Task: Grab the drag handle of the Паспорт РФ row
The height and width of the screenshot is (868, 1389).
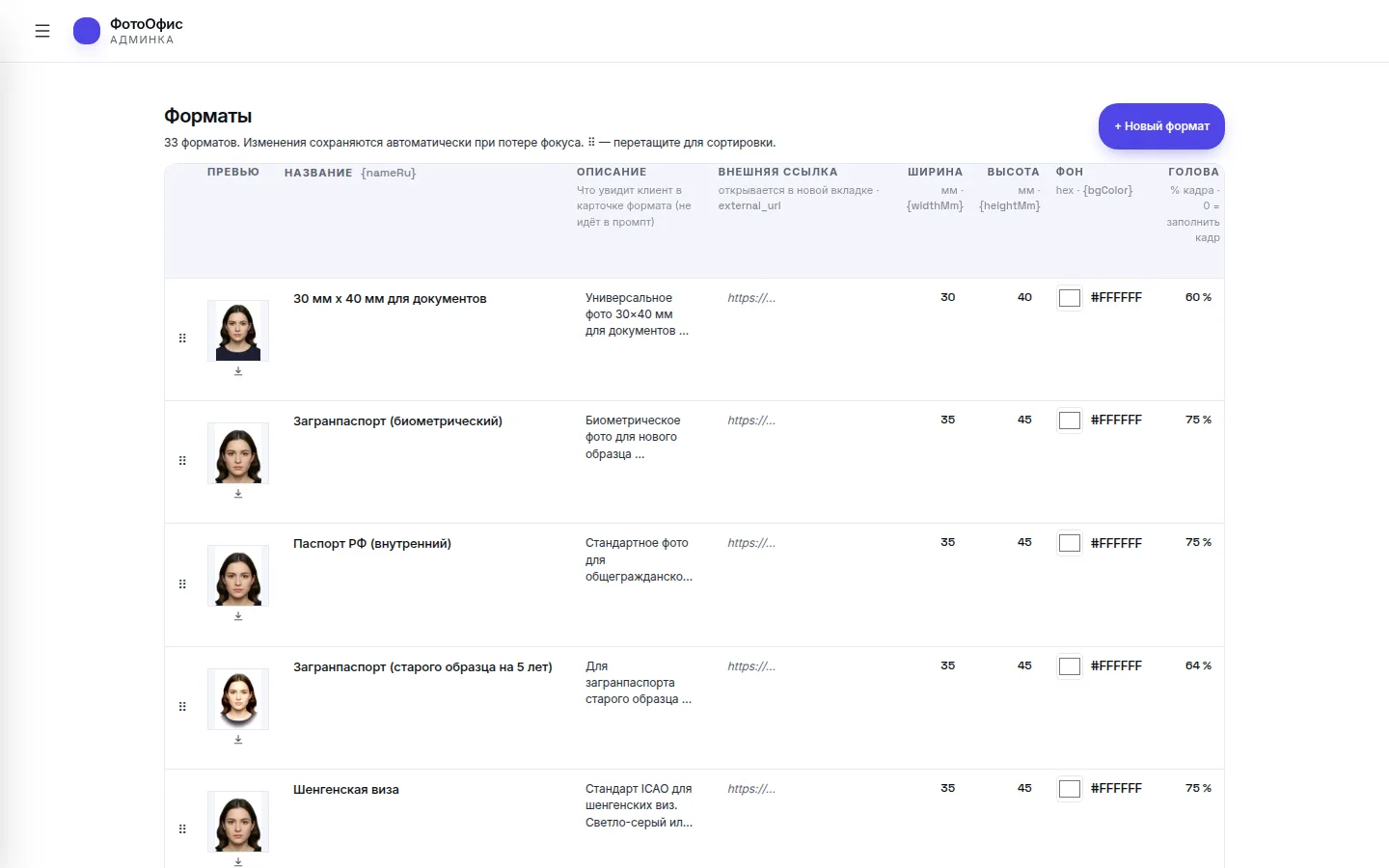Action: (182, 584)
